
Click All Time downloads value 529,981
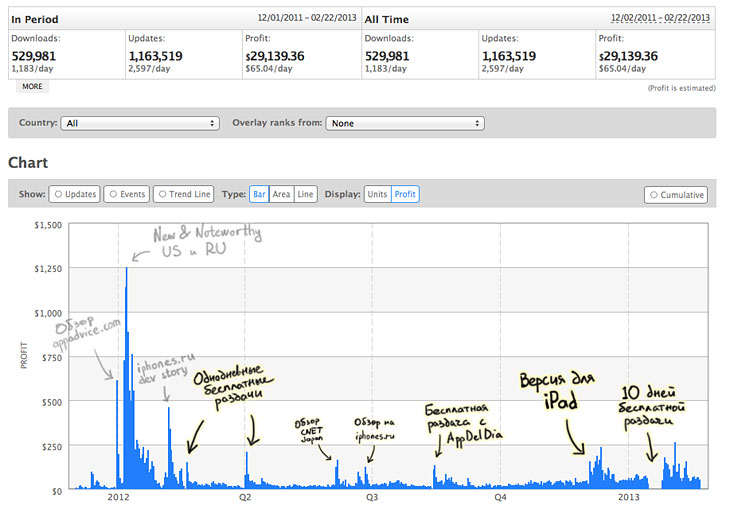387,56
